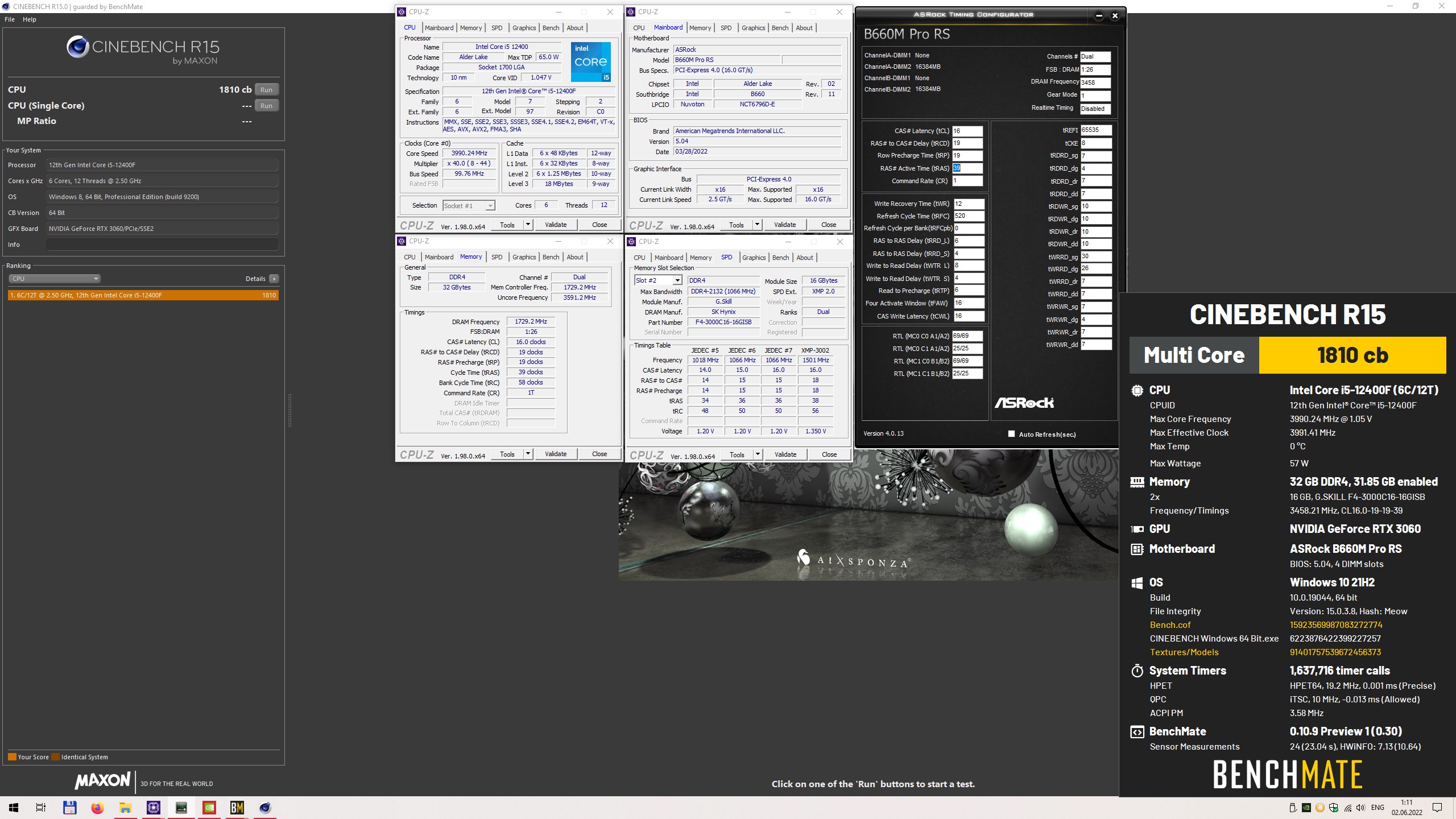The image size is (1456, 819).
Task: Click the Ranking Details arrow icon
Action: click(x=274, y=279)
